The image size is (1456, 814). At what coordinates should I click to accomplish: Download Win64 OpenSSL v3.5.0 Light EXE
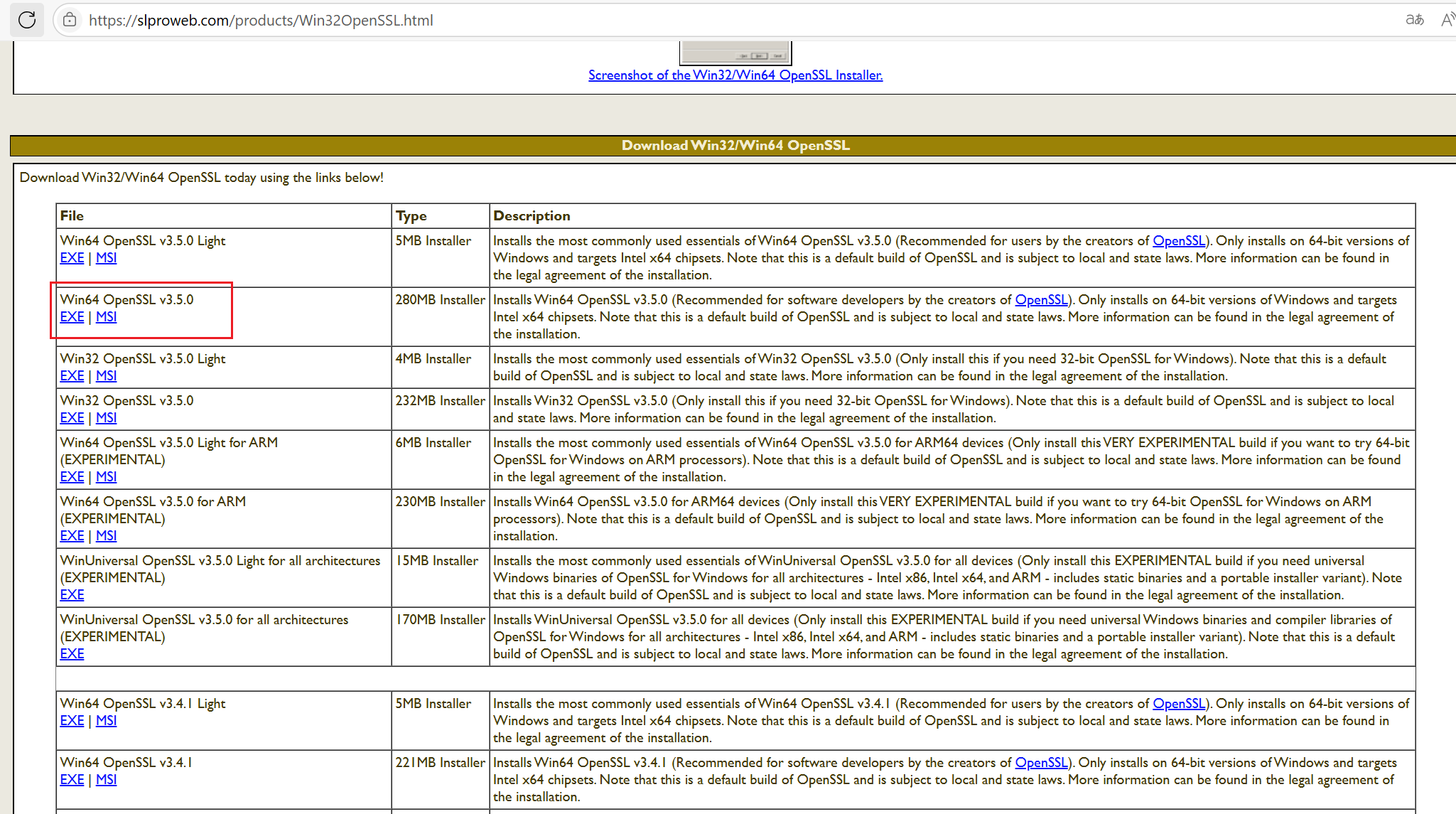[x=72, y=258]
